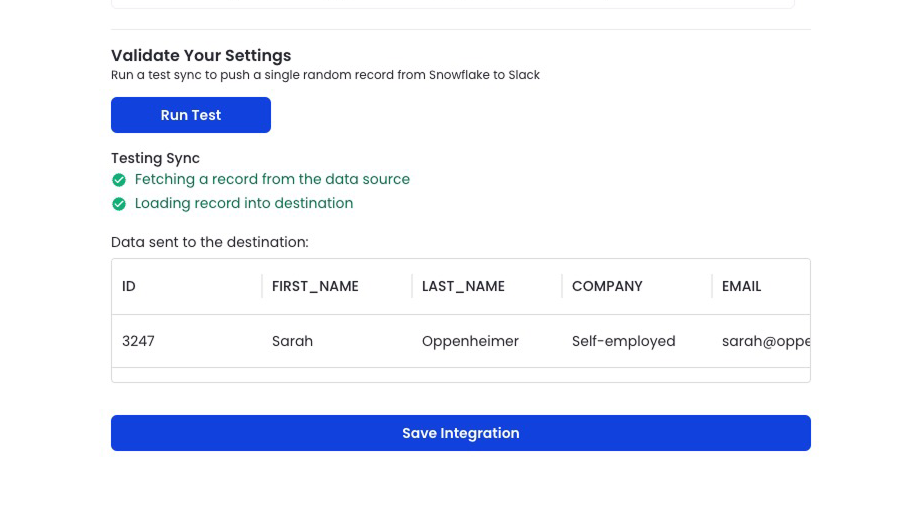Screen dimensions: 912x518
Task: Click the first name cell Sarah
Action: click(x=337, y=341)
